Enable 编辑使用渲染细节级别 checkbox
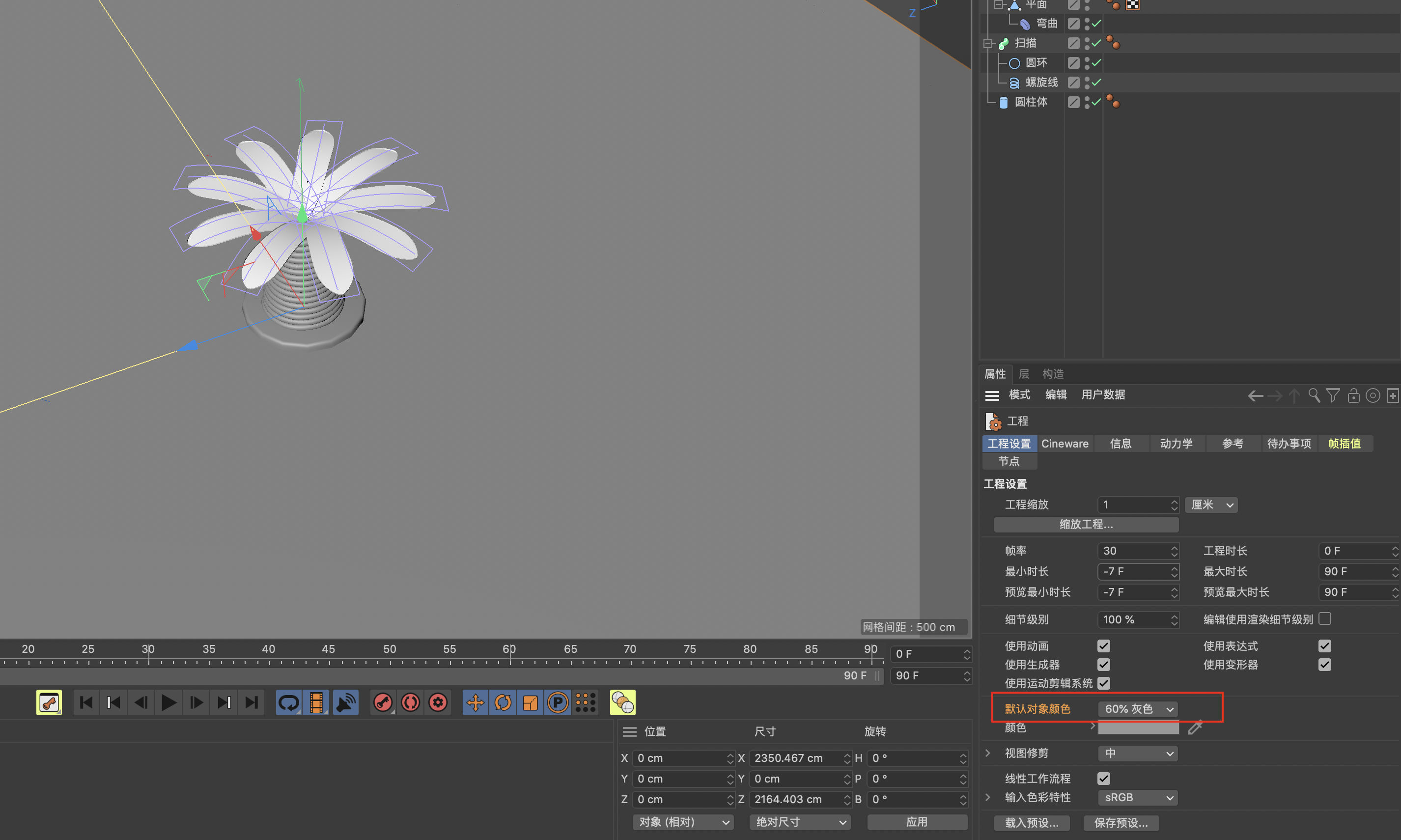Image resolution: width=1401 pixels, height=840 pixels. pos(1324,618)
